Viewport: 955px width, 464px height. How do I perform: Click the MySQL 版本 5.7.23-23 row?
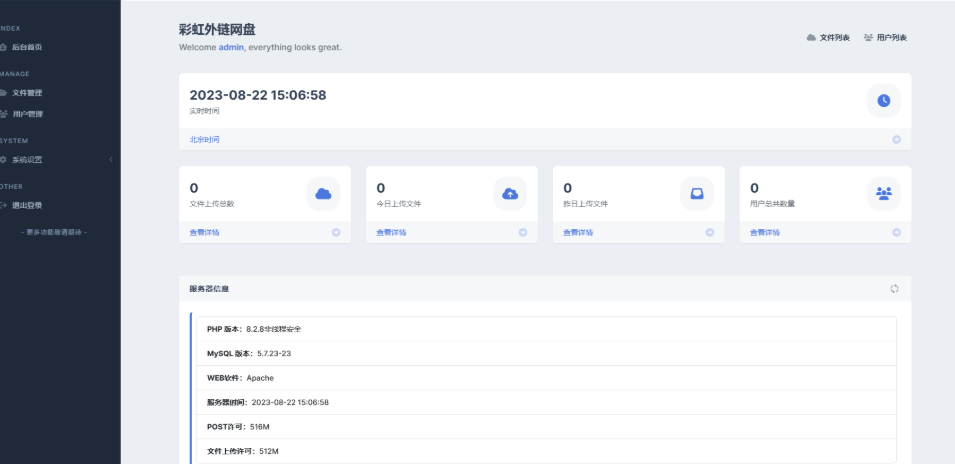[546, 353]
